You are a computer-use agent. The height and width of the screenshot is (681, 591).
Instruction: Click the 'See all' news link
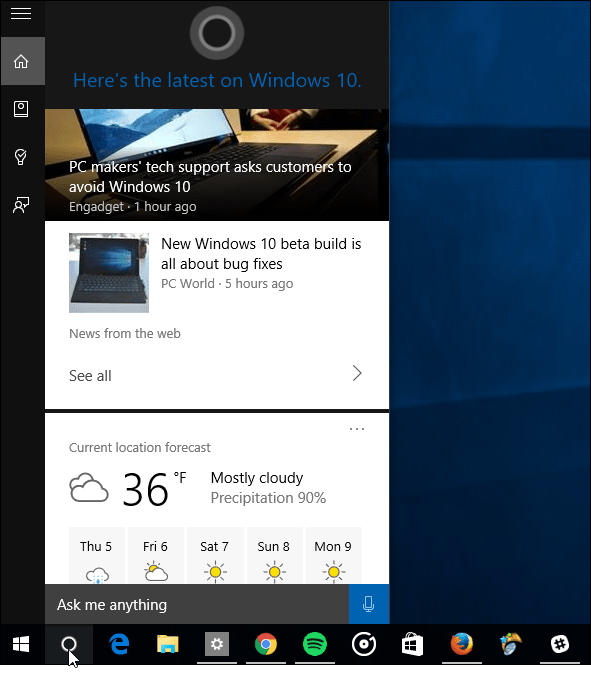click(90, 376)
